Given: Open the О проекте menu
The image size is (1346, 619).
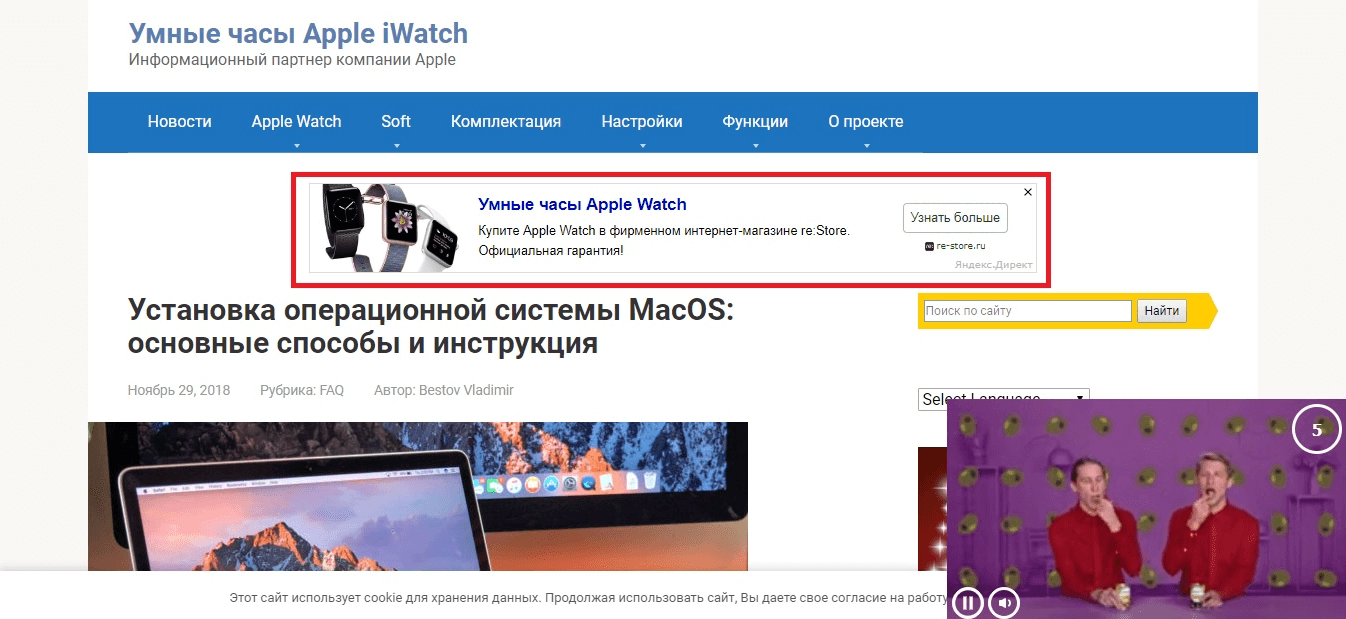Looking at the screenshot, I should (x=865, y=122).
